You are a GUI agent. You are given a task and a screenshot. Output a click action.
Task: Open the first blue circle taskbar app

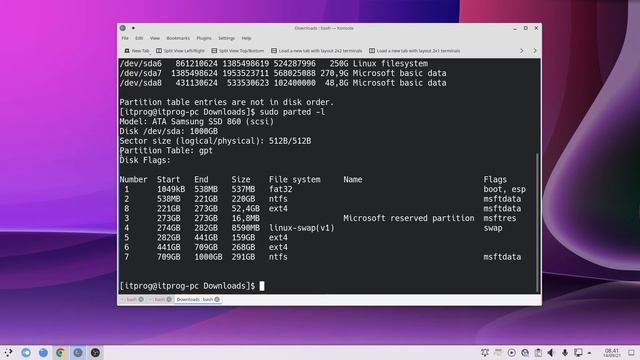click(x=26, y=353)
